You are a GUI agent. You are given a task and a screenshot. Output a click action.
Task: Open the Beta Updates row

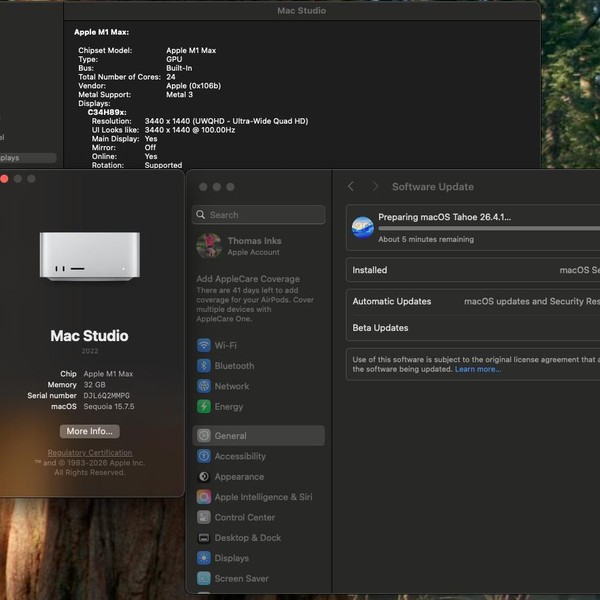473,328
